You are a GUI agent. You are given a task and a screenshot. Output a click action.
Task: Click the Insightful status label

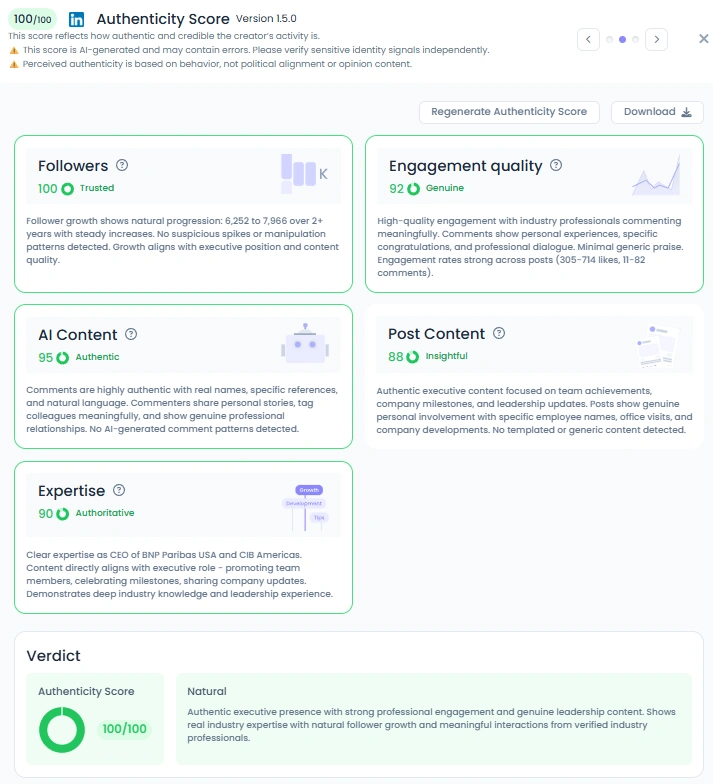point(446,356)
